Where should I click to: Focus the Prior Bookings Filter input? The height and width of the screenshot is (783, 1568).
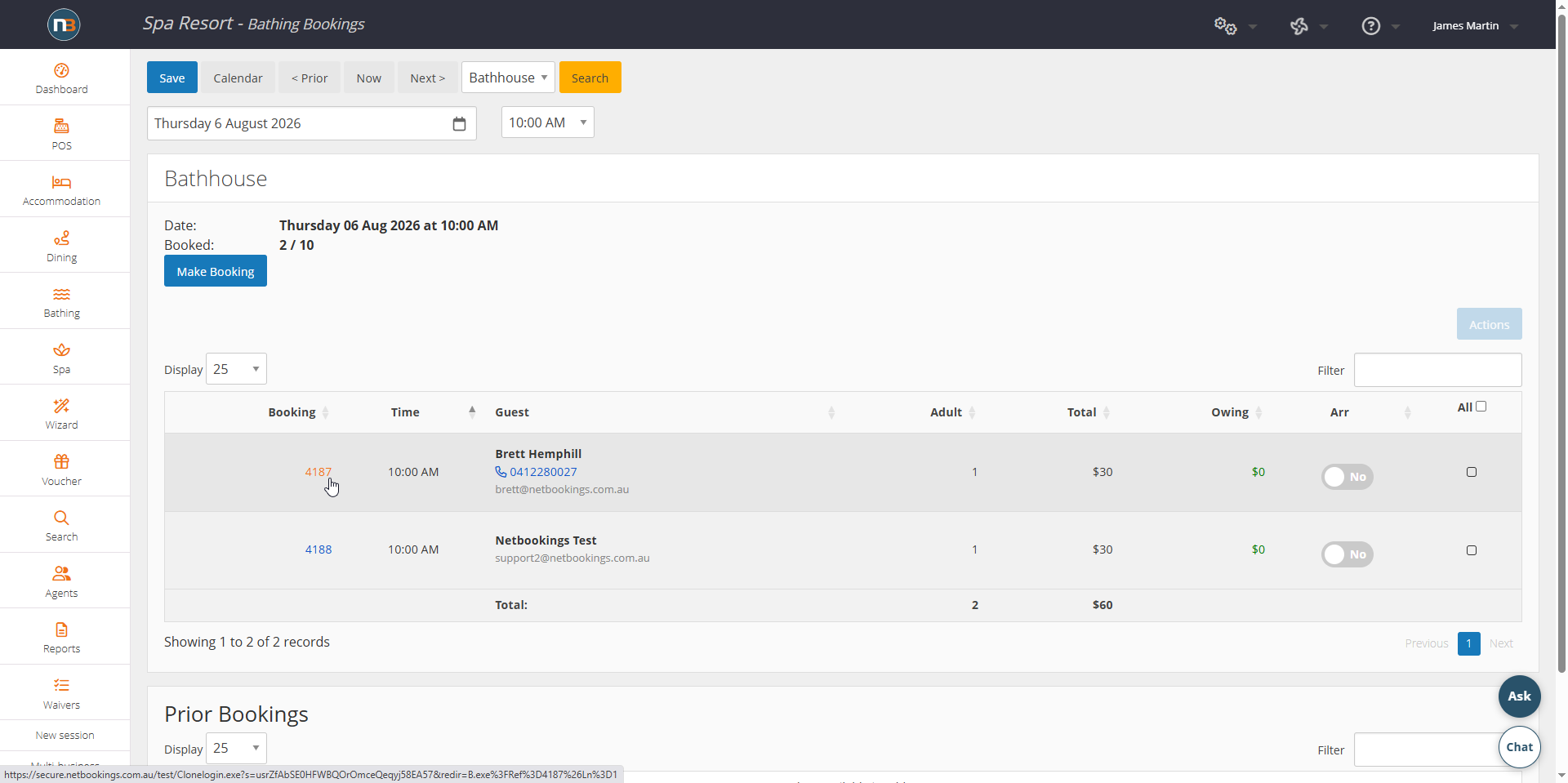[1437, 750]
